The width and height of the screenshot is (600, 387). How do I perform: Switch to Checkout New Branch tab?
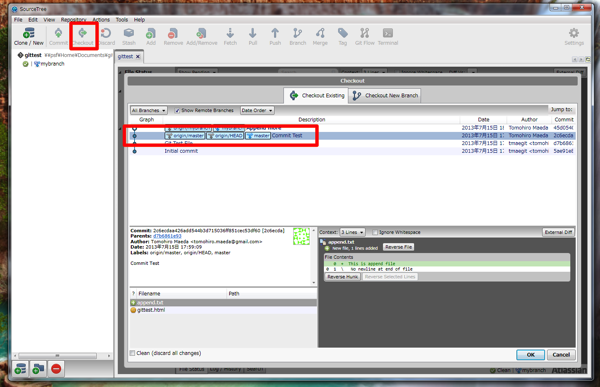coord(385,95)
